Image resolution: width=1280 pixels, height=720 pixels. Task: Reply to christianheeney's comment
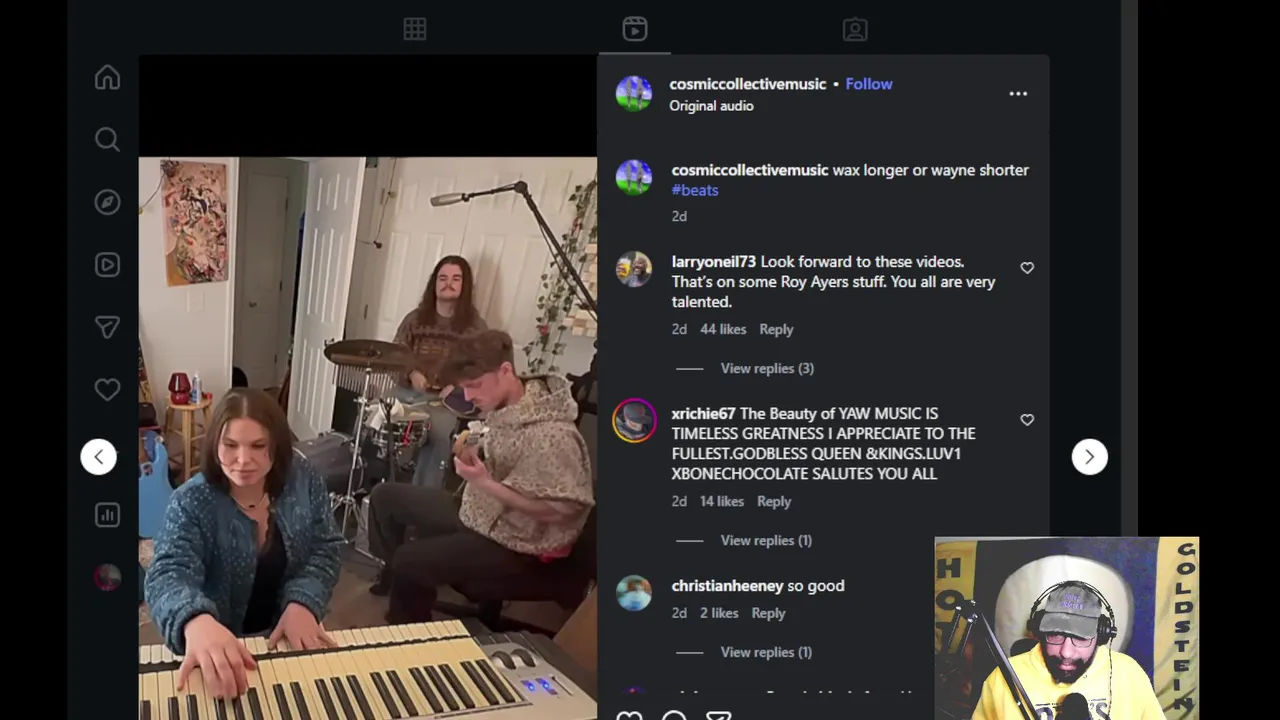[768, 613]
